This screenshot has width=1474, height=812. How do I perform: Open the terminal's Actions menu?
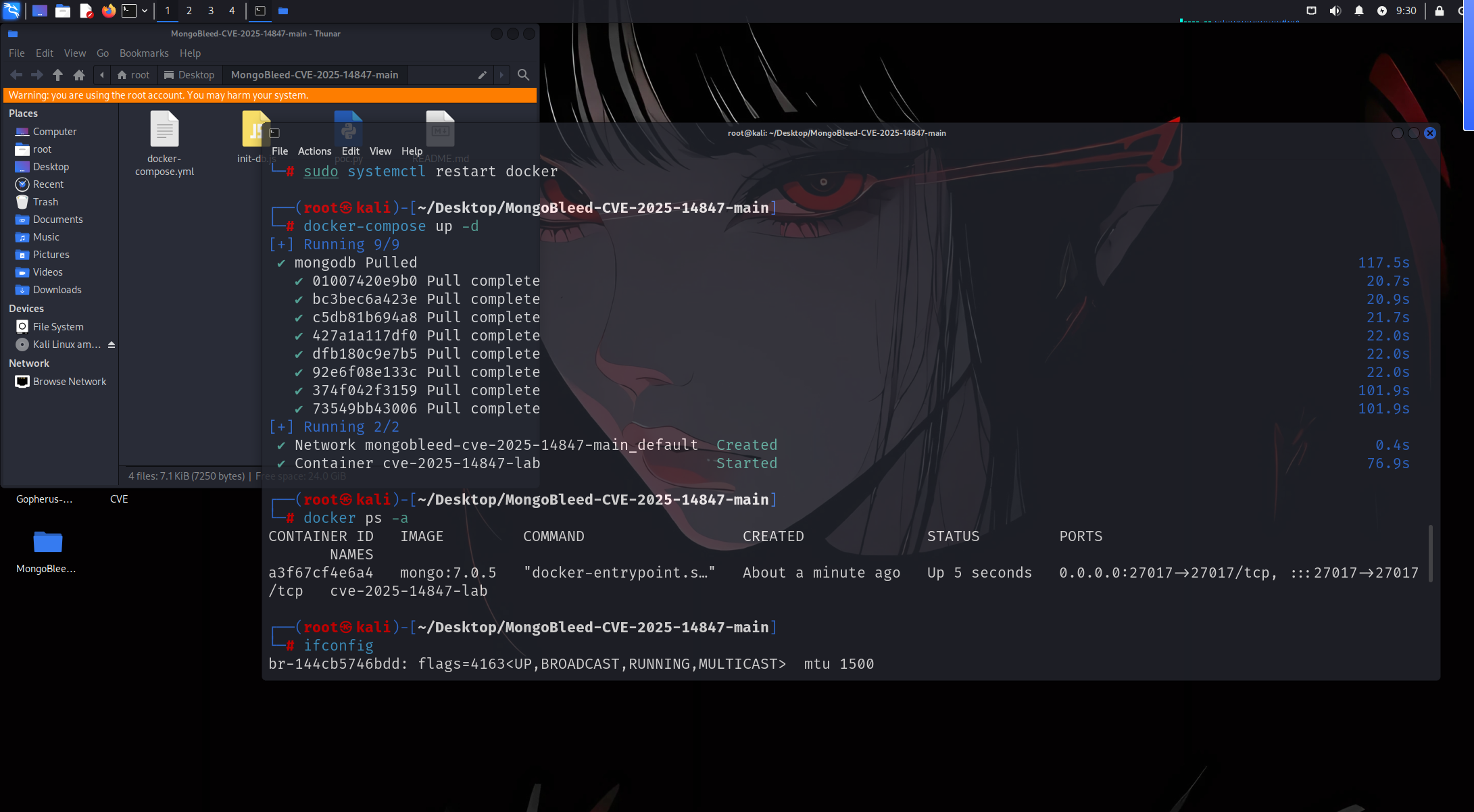(x=314, y=151)
